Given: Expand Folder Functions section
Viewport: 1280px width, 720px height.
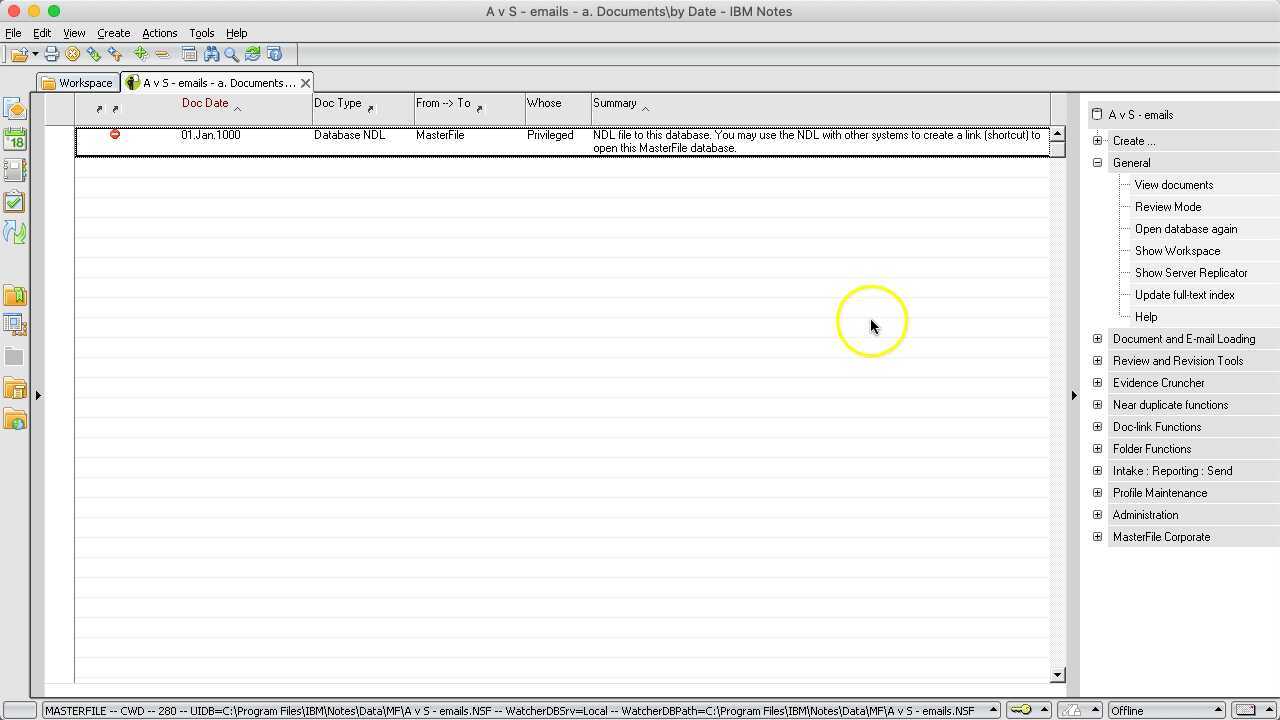Looking at the screenshot, I should click(1097, 449).
